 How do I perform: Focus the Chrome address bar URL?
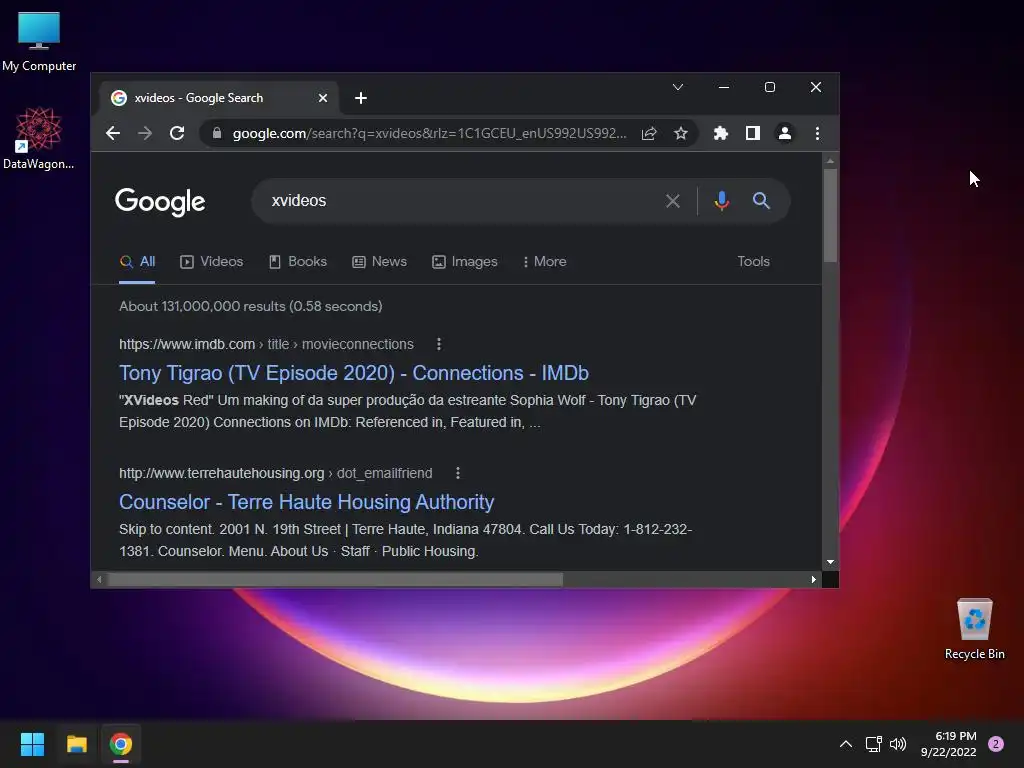pos(428,133)
